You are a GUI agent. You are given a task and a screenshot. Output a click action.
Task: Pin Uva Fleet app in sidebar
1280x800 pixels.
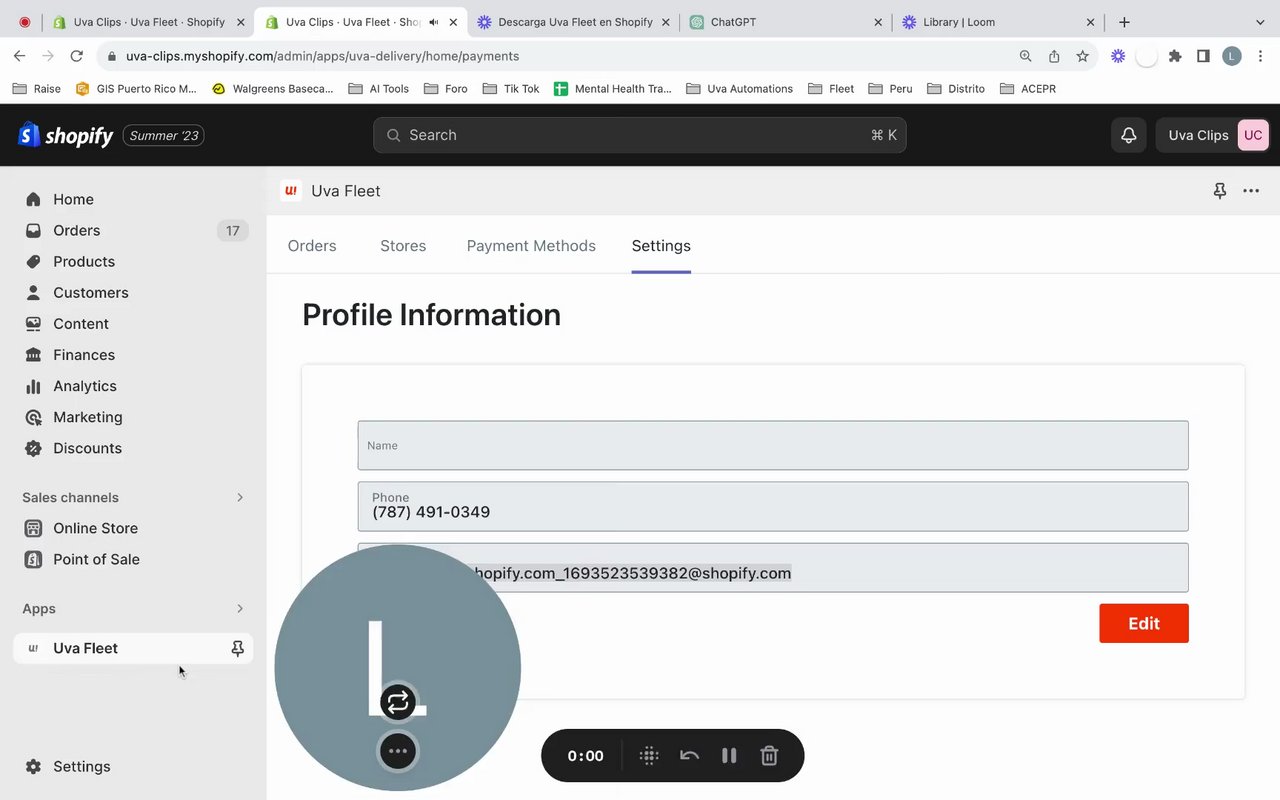click(x=237, y=648)
